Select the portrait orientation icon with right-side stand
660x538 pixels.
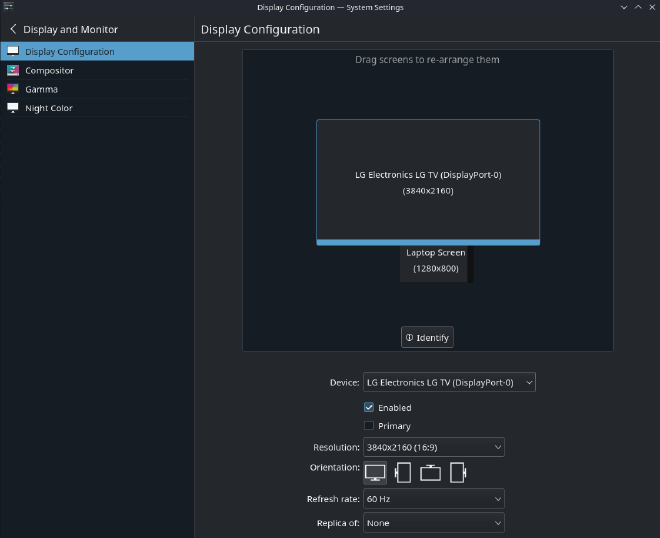click(x=458, y=473)
